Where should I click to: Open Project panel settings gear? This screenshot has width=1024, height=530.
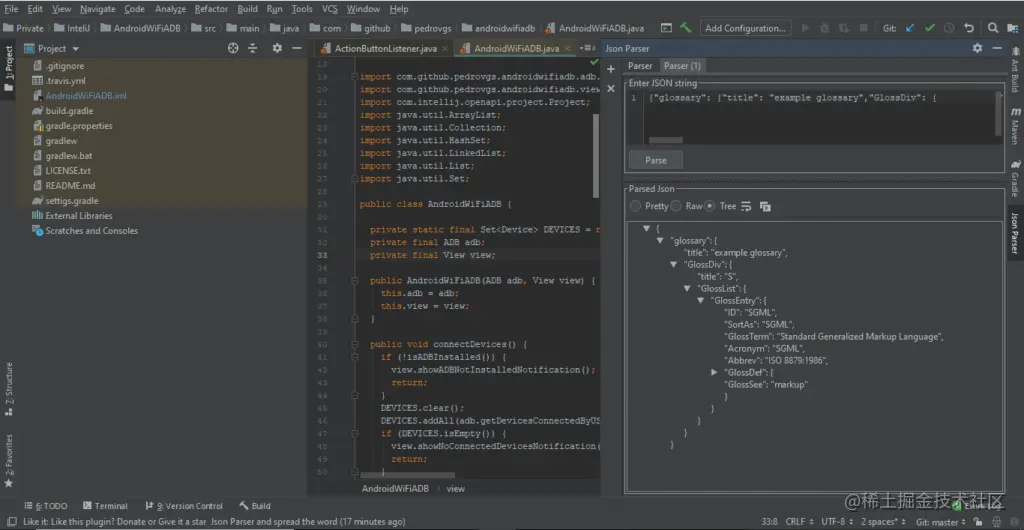pyautogui.click(x=277, y=48)
